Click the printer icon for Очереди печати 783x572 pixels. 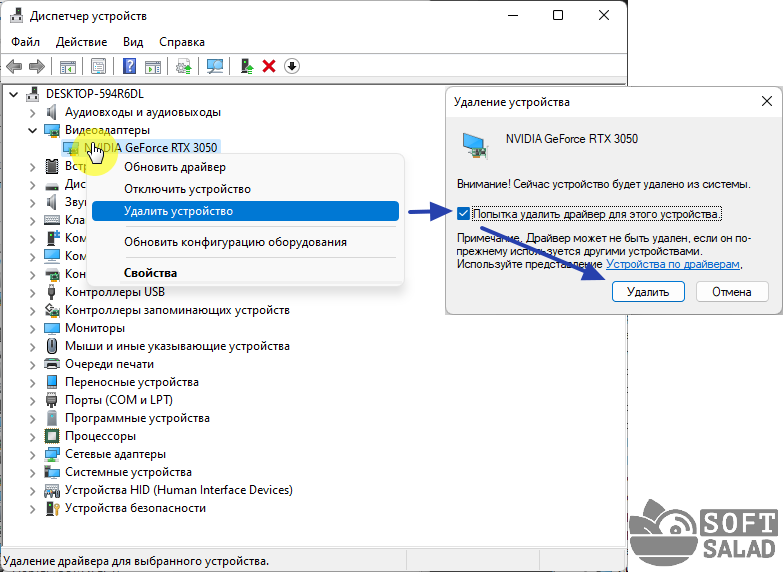51,364
